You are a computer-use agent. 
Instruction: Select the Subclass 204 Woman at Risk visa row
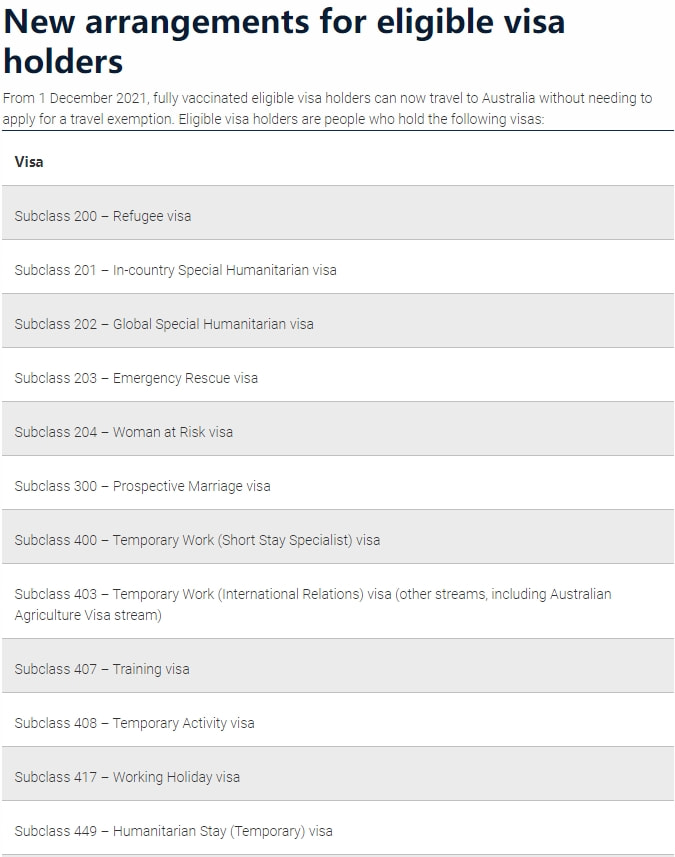click(x=338, y=429)
